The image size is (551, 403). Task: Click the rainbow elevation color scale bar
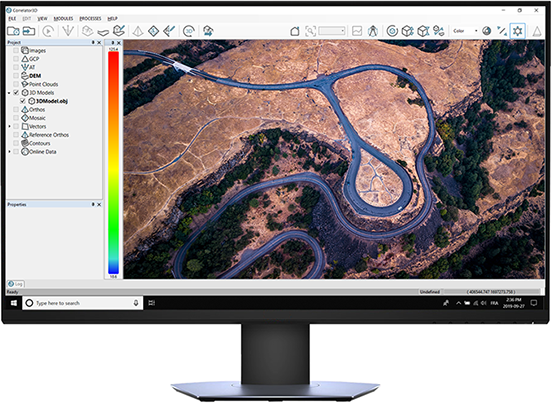point(113,162)
